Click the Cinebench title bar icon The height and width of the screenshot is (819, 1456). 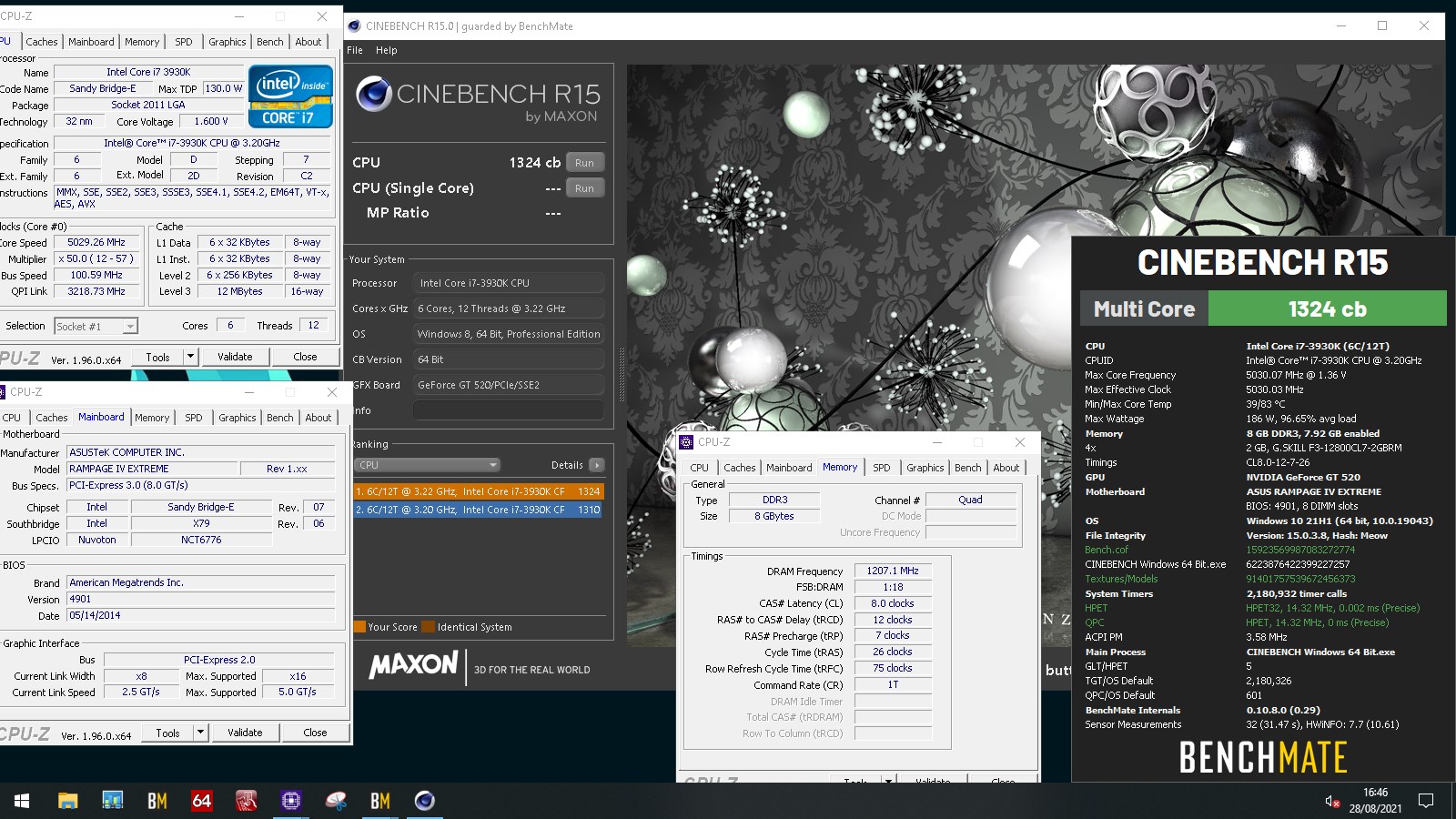pos(355,26)
